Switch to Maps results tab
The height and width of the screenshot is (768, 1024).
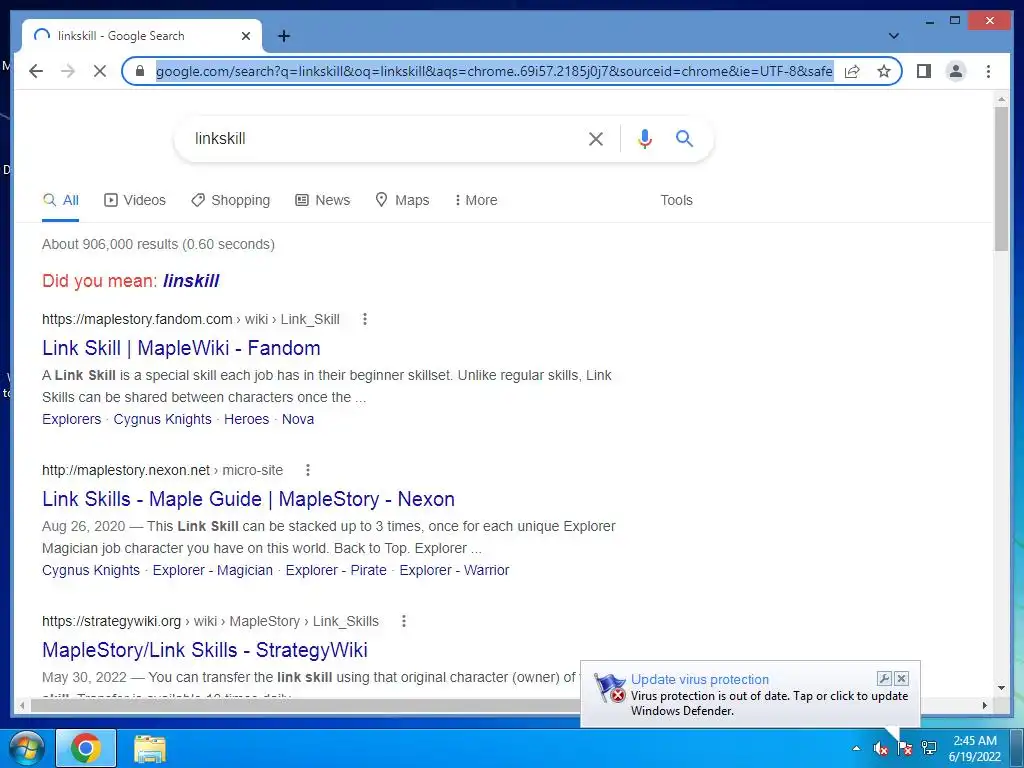tap(402, 200)
